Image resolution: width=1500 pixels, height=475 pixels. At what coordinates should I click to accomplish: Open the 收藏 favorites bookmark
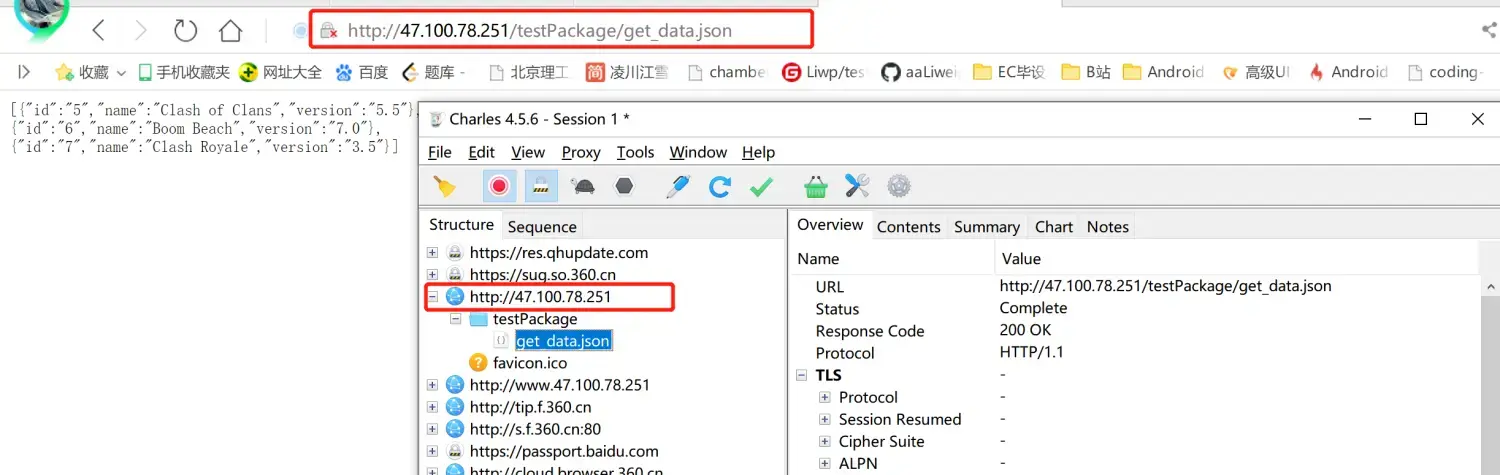pos(91,72)
